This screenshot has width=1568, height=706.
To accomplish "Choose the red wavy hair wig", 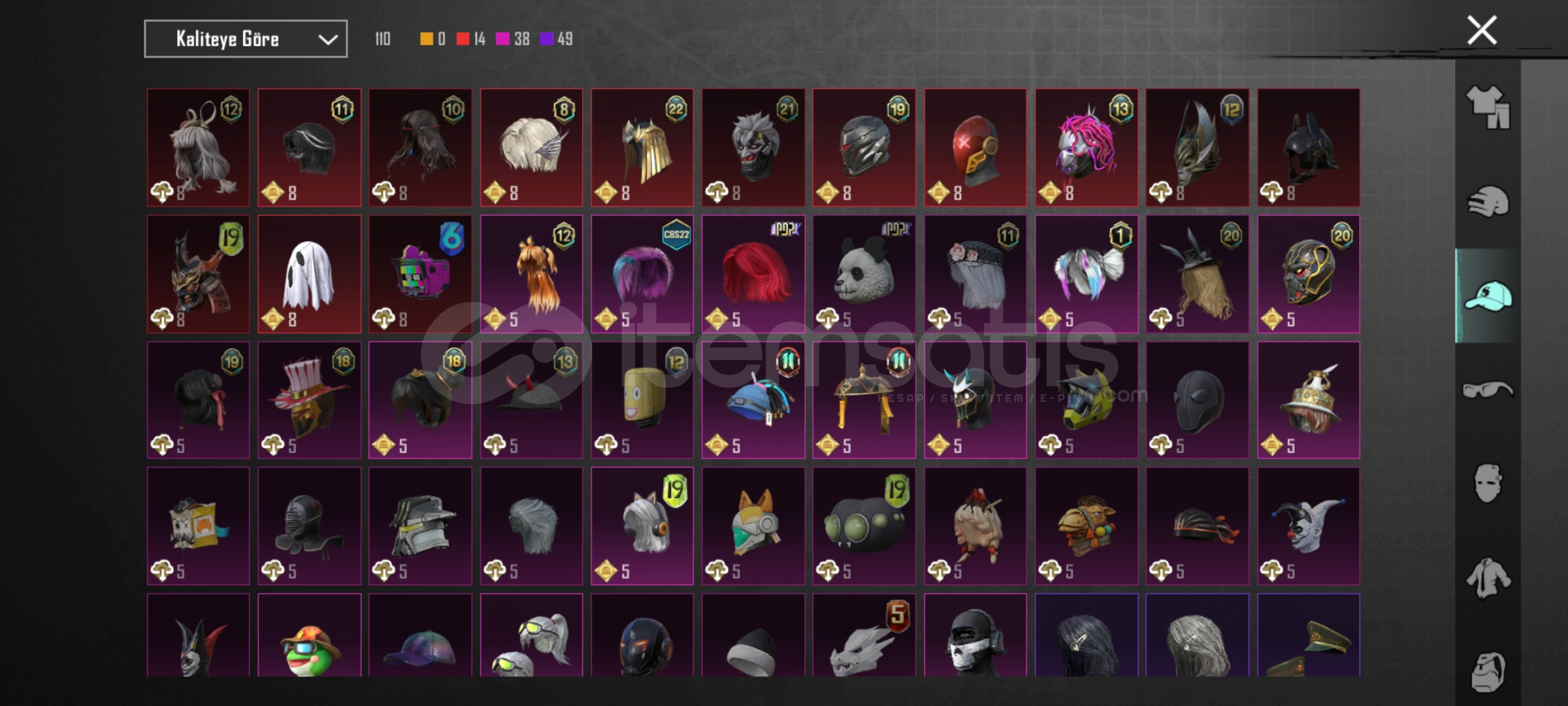I will pos(753,274).
